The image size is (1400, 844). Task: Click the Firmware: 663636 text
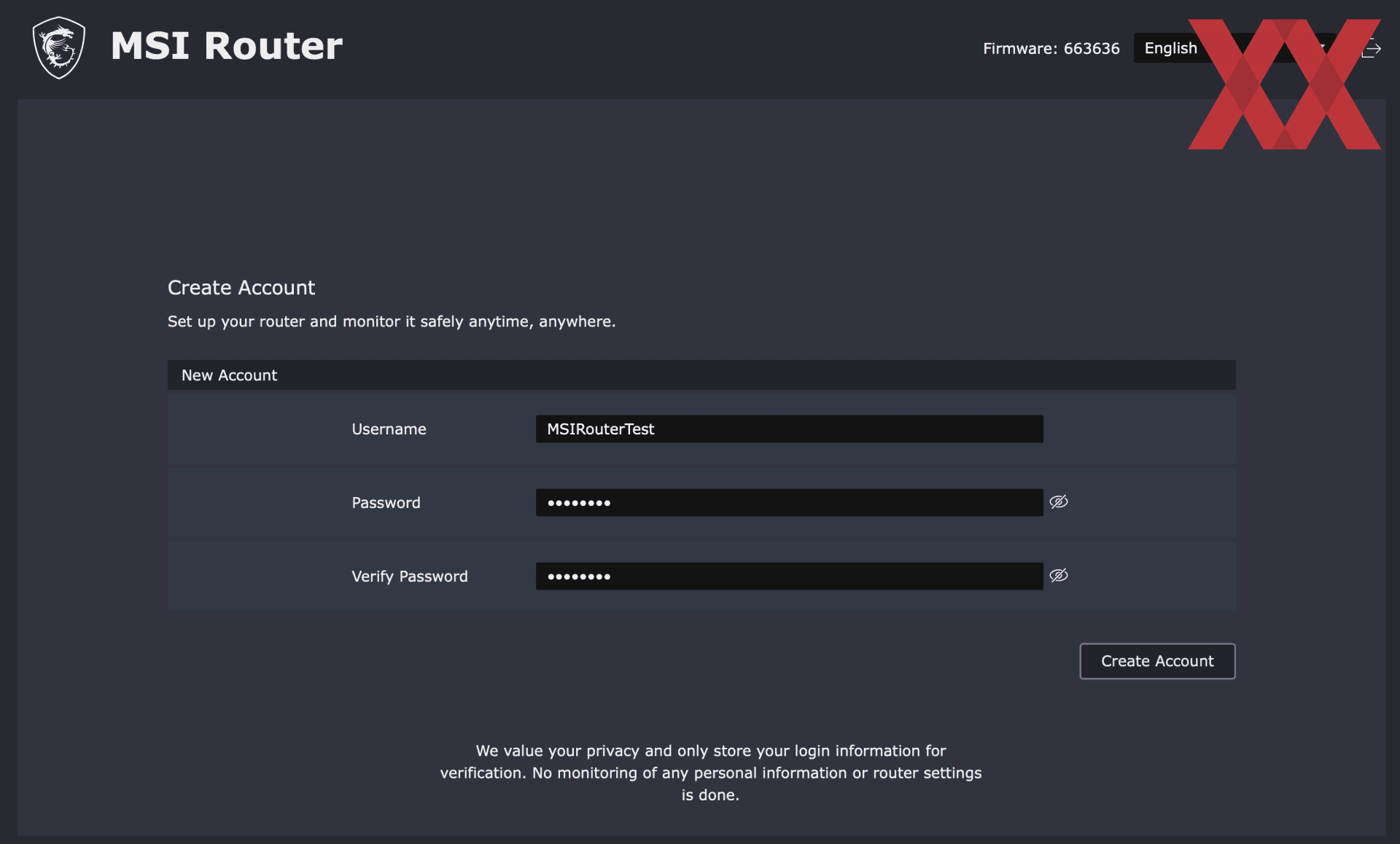coord(1051,48)
